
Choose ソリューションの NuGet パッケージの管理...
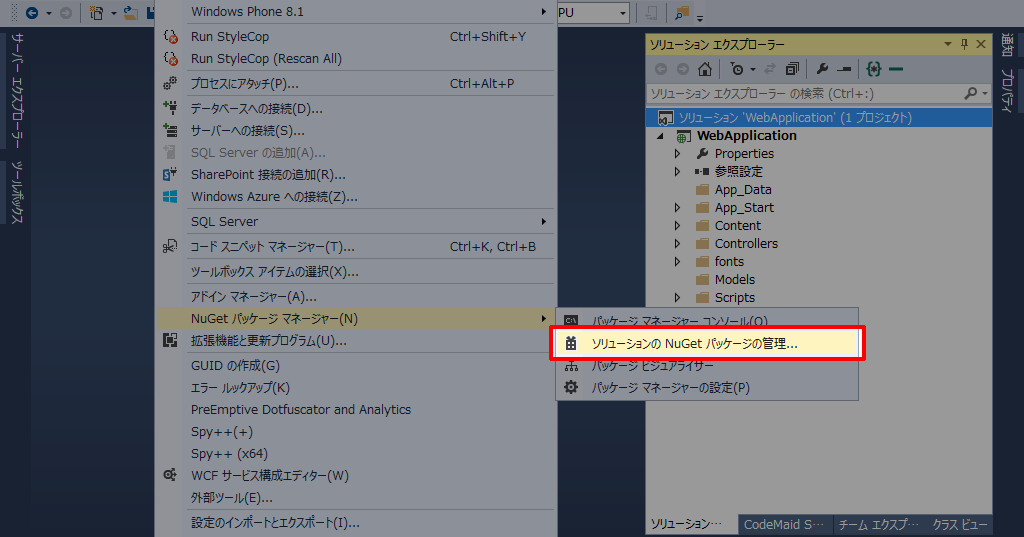(707, 344)
